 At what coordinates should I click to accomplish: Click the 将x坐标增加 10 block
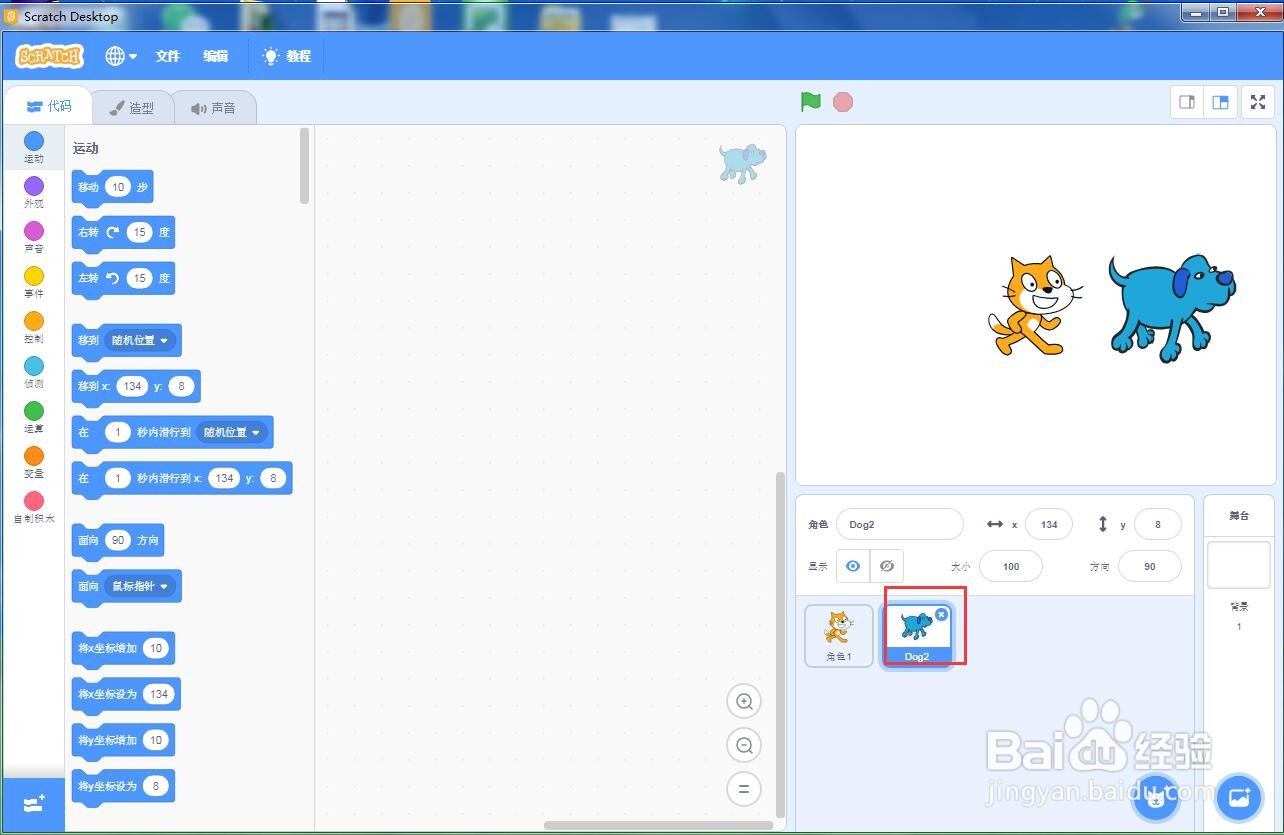(x=123, y=648)
